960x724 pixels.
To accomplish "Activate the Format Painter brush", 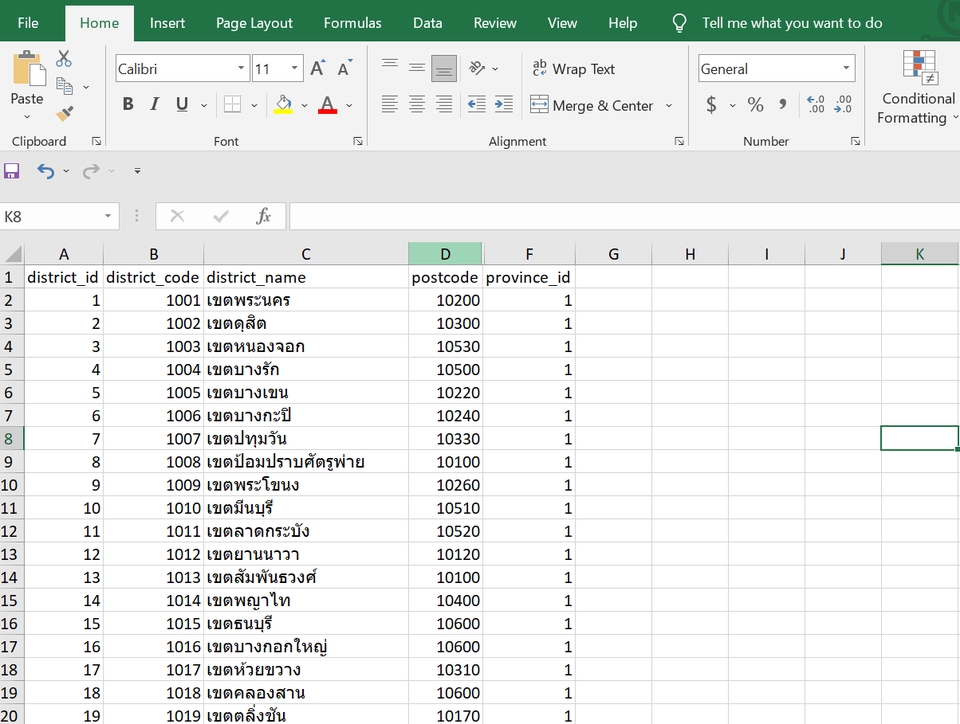I will pos(64,113).
